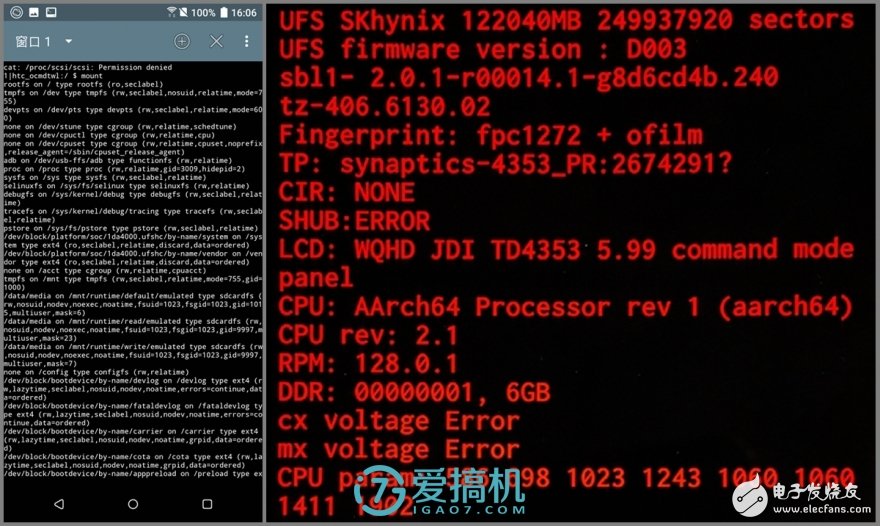Open the www.elecfans.com link
The image size is (880, 526).
pyautogui.click(x=822, y=509)
